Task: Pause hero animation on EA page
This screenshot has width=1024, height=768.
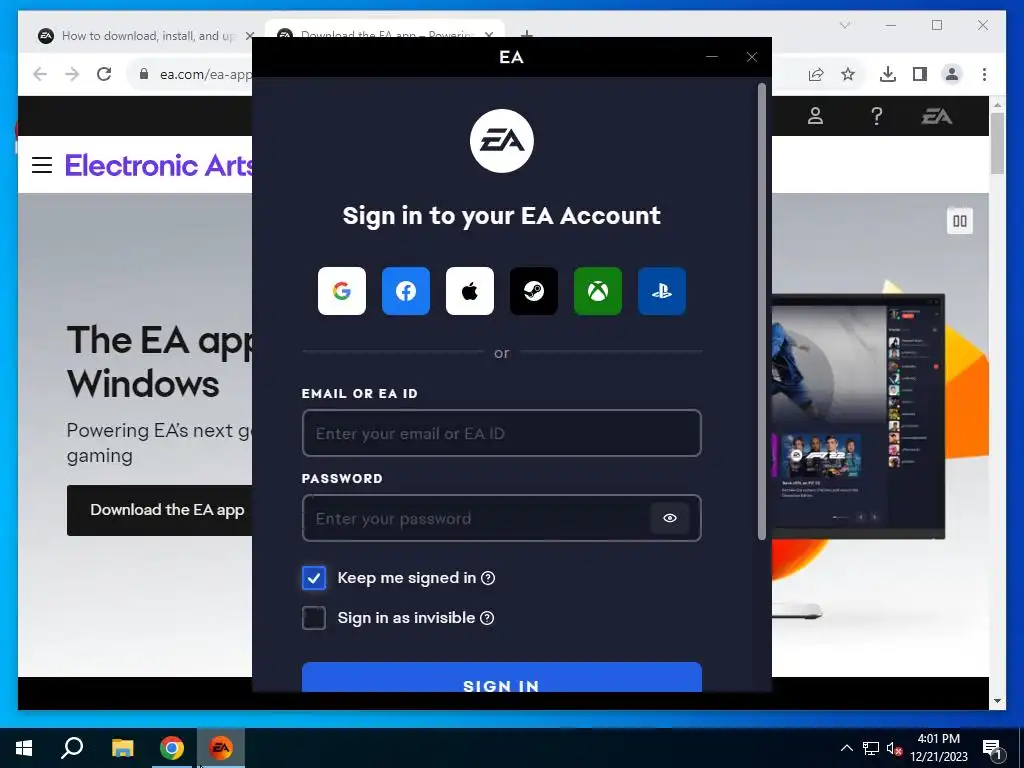Action: coord(959,221)
